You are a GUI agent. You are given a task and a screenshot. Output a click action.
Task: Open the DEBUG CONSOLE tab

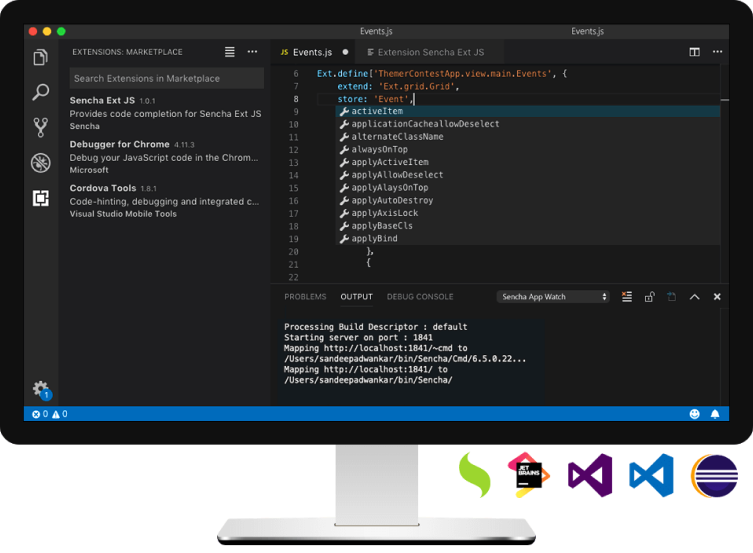point(420,297)
